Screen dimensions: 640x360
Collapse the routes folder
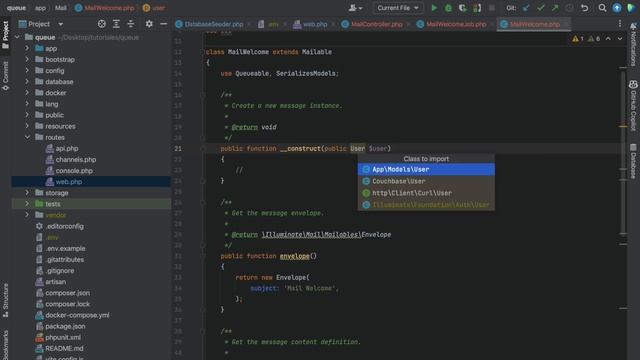click(27, 137)
